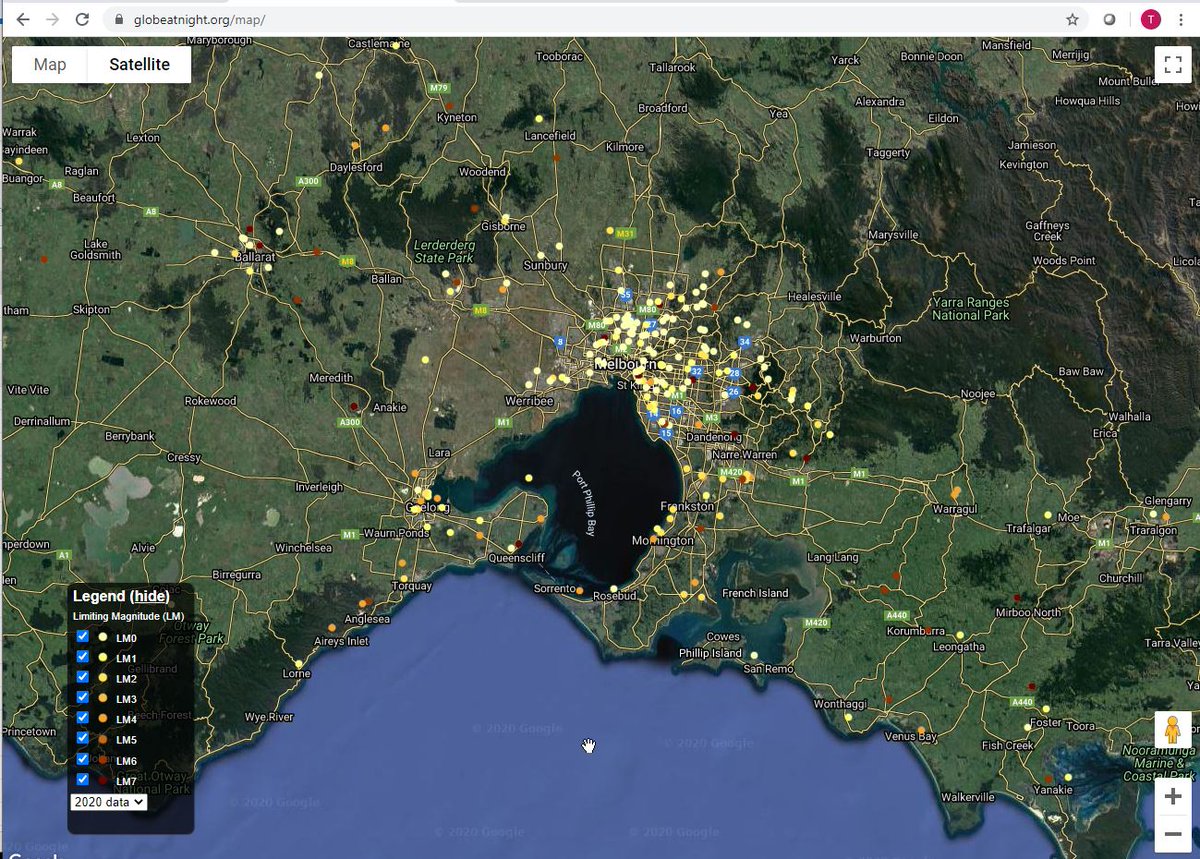Screen dimensions: 1200x859
Task: View site security lock info
Action: [119, 19]
